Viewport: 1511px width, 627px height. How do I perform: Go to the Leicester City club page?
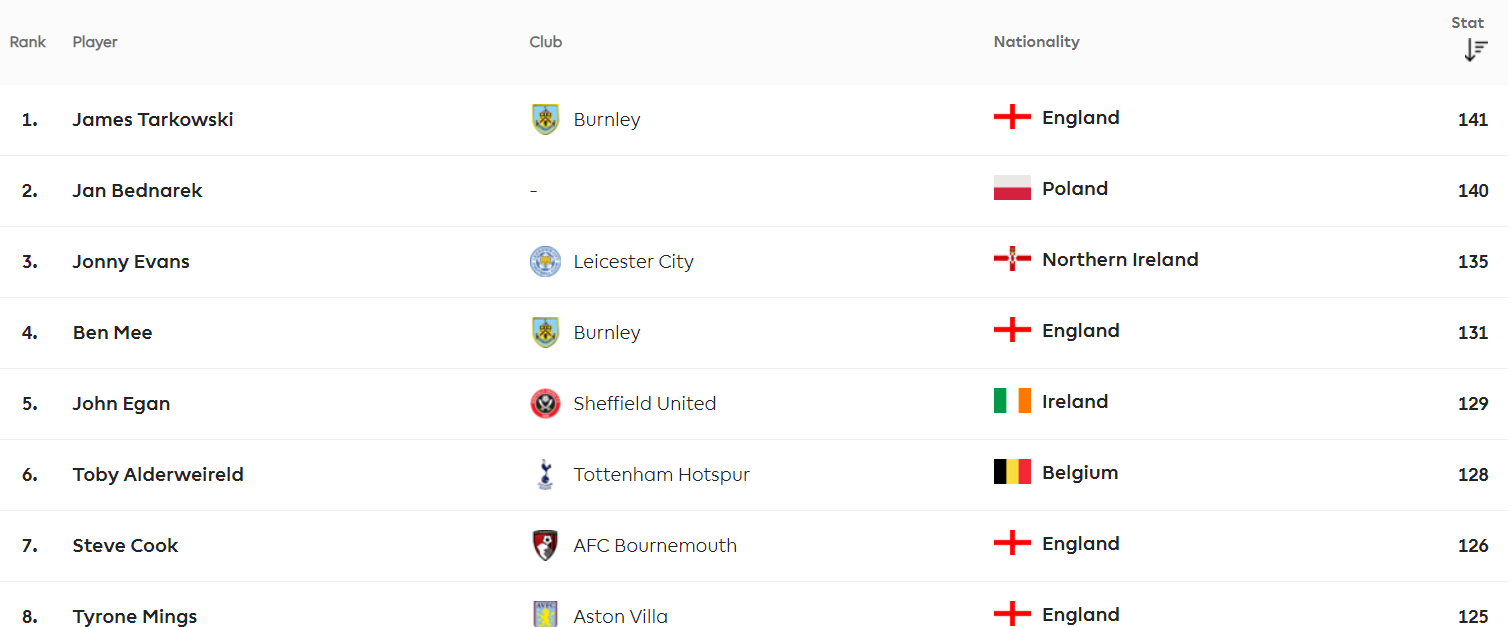point(633,262)
